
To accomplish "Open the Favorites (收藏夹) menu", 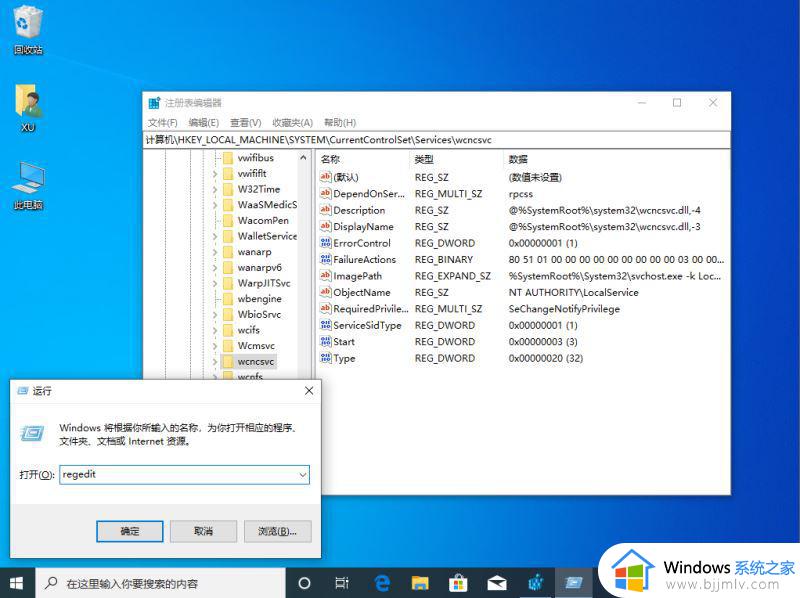I will click(x=292, y=122).
